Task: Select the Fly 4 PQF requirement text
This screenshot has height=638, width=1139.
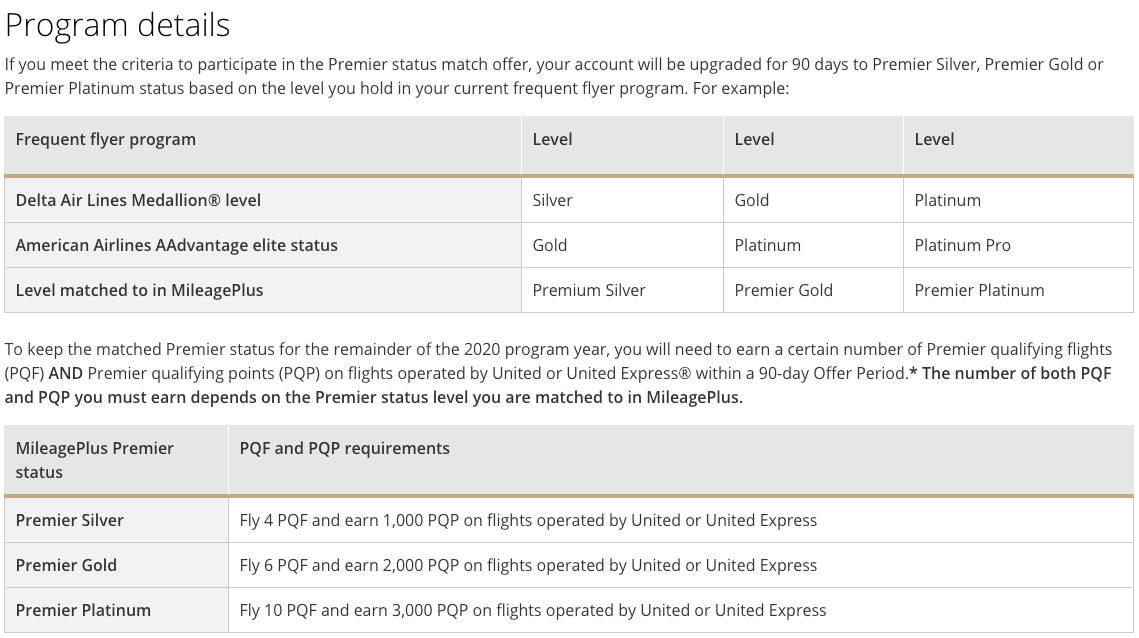Action: 528,520
